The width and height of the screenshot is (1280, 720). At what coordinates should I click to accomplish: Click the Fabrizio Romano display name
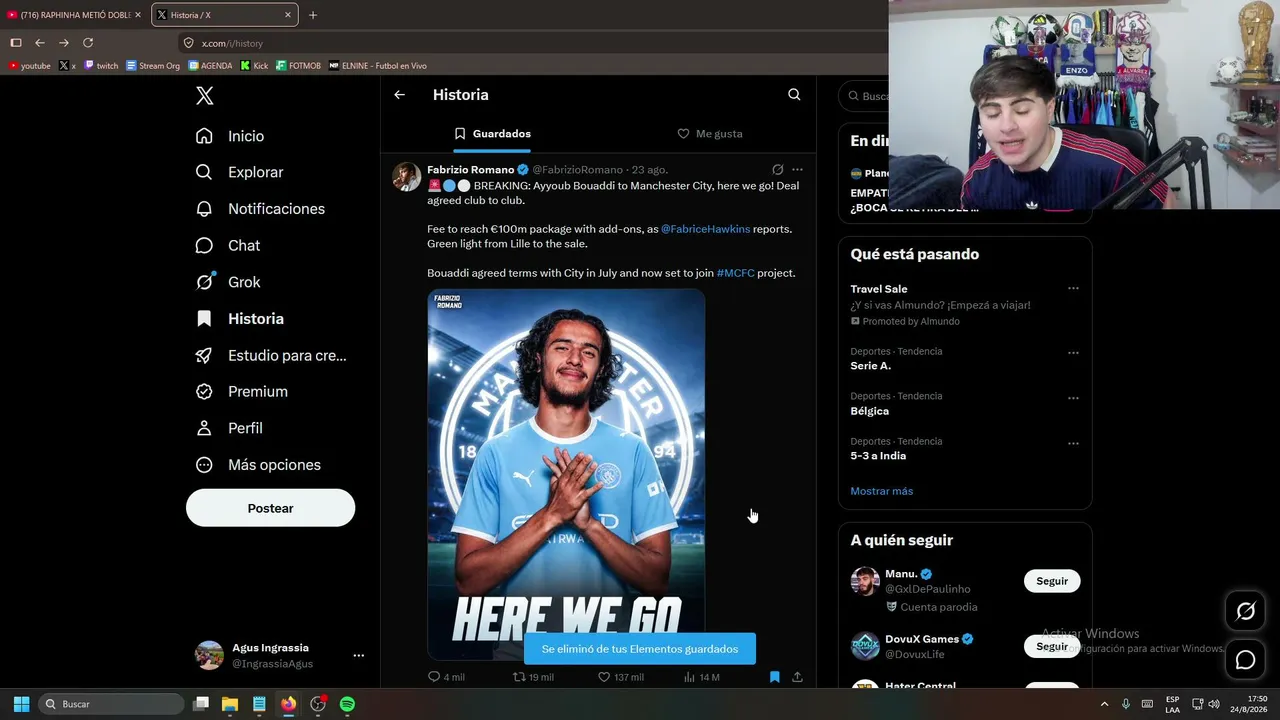coord(470,170)
